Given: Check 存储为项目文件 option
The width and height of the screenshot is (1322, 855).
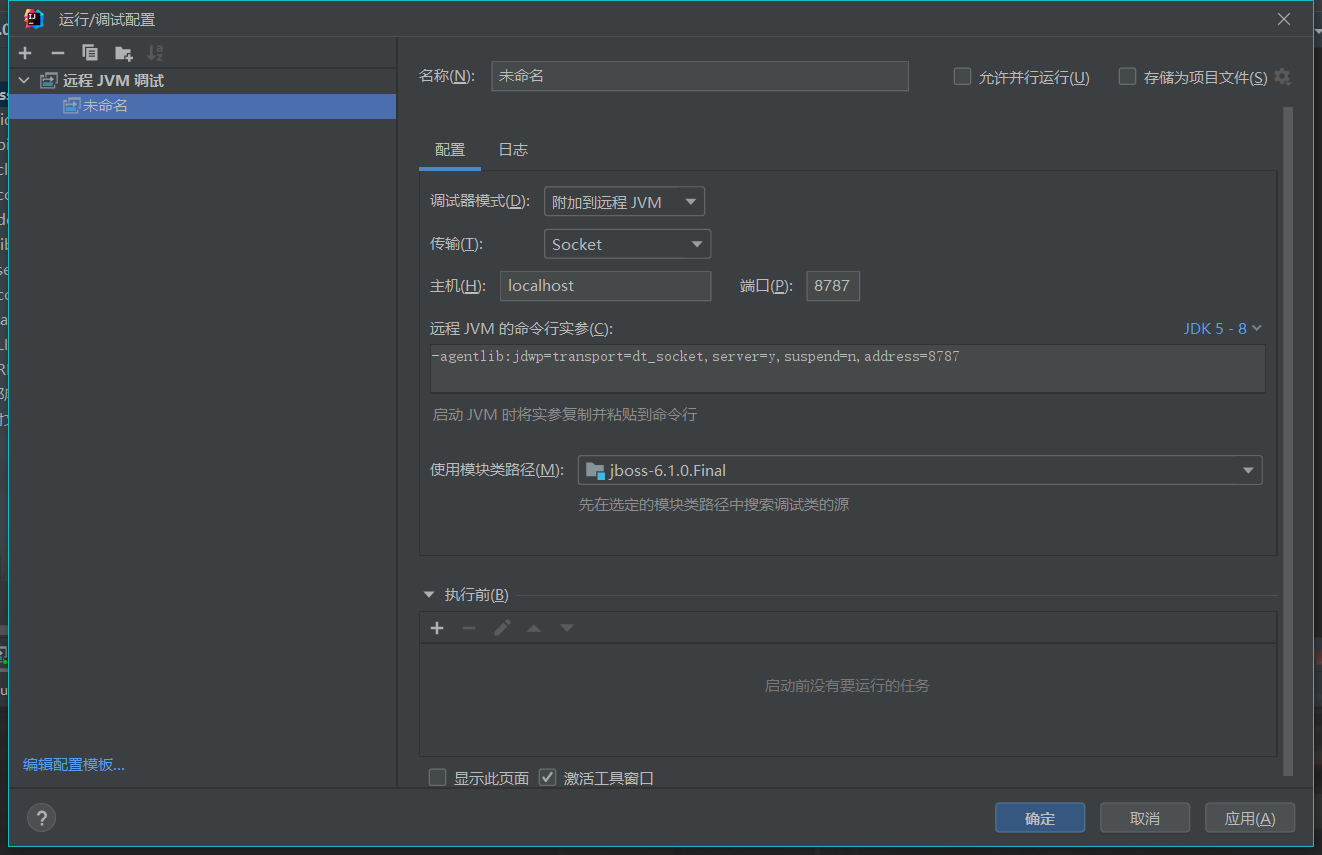Looking at the screenshot, I should click(1127, 76).
